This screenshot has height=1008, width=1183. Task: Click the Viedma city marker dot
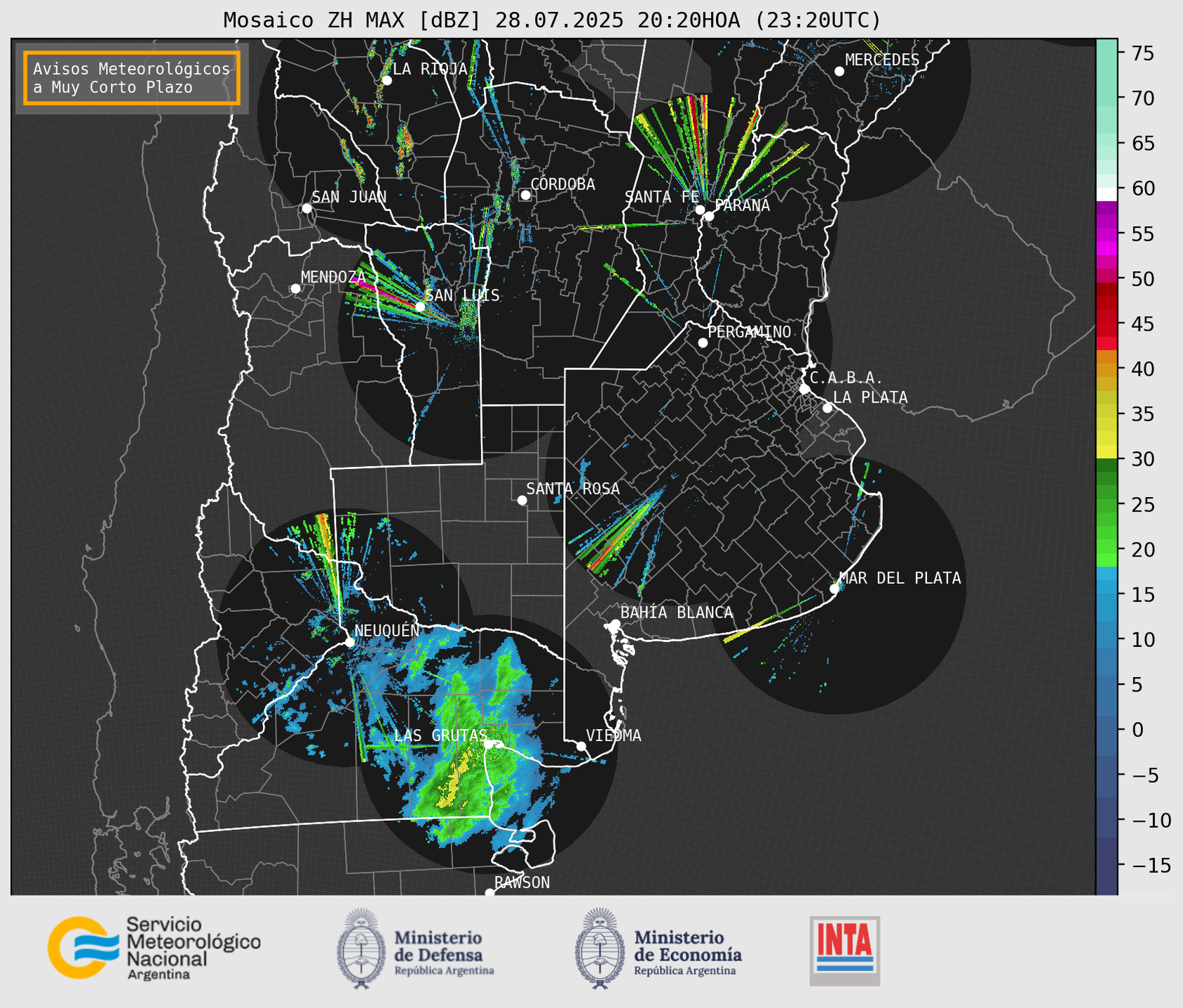(581, 746)
